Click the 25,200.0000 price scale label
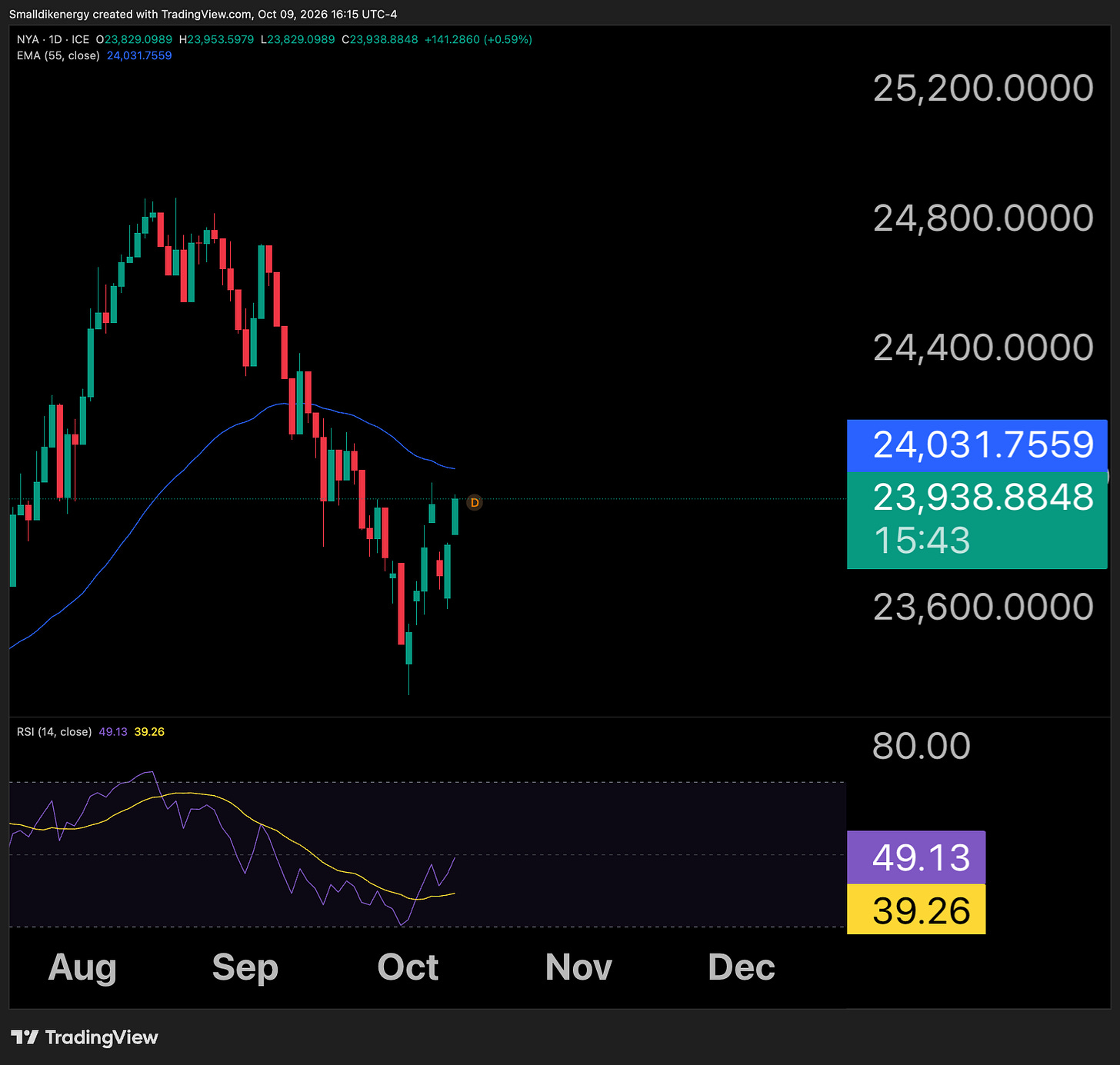Image resolution: width=1120 pixels, height=1065 pixels. click(x=983, y=88)
